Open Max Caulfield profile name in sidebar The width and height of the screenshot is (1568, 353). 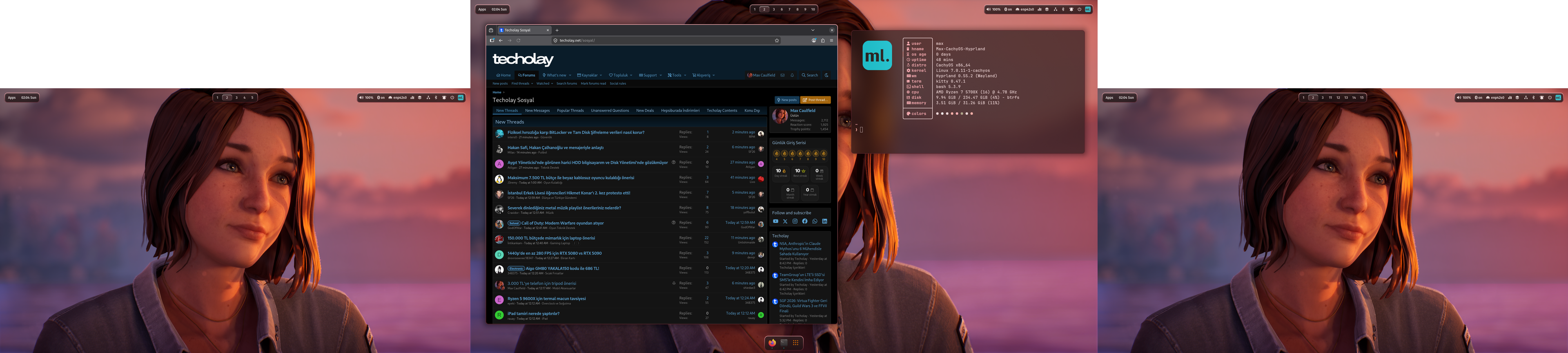803,111
